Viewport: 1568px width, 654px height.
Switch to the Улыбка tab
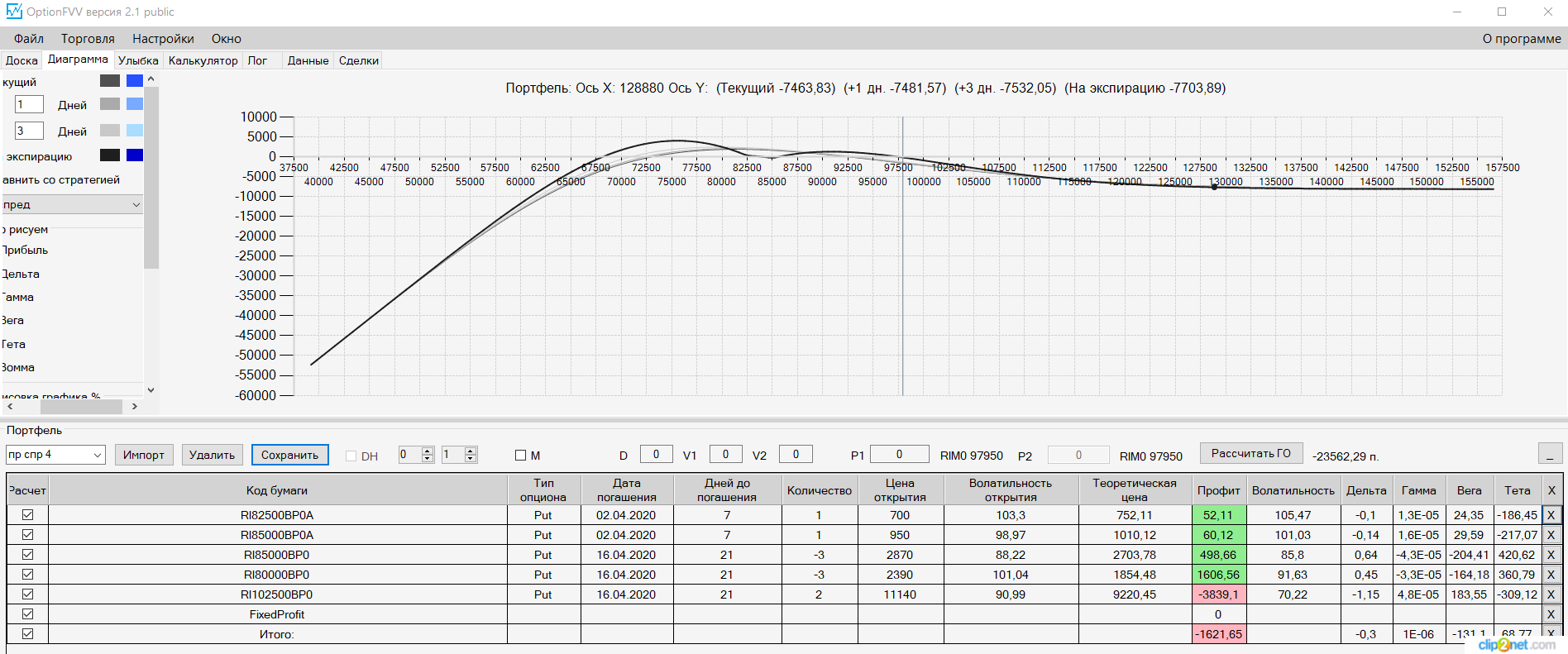pyautogui.click(x=138, y=60)
